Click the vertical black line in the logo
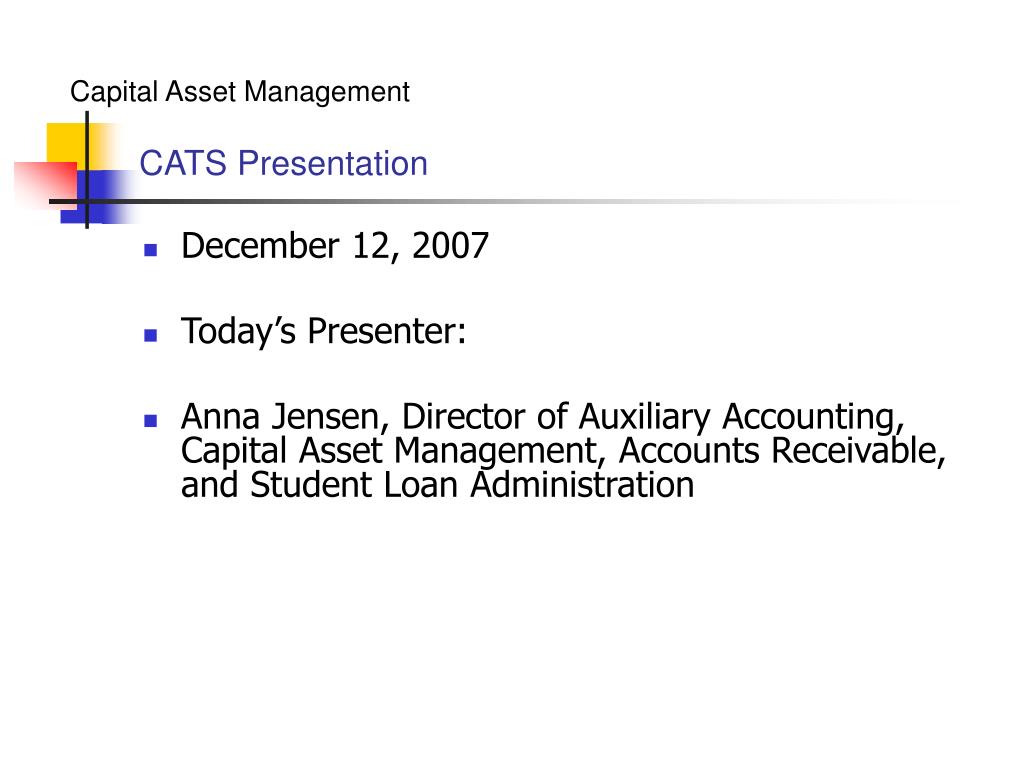This screenshot has width=1024, height=768. tap(87, 170)
